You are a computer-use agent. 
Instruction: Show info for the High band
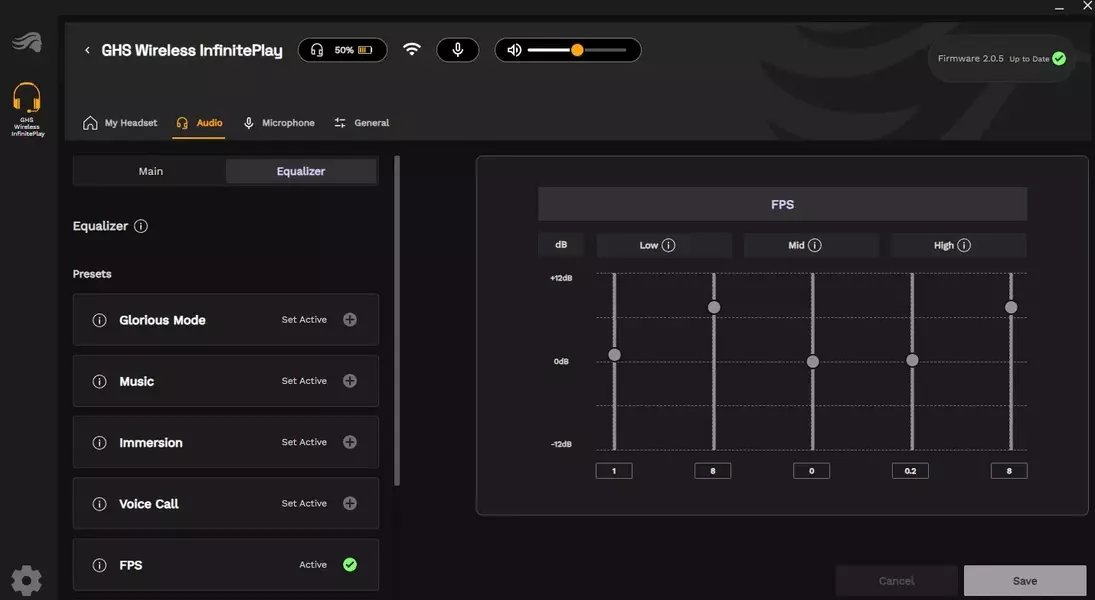964,245
